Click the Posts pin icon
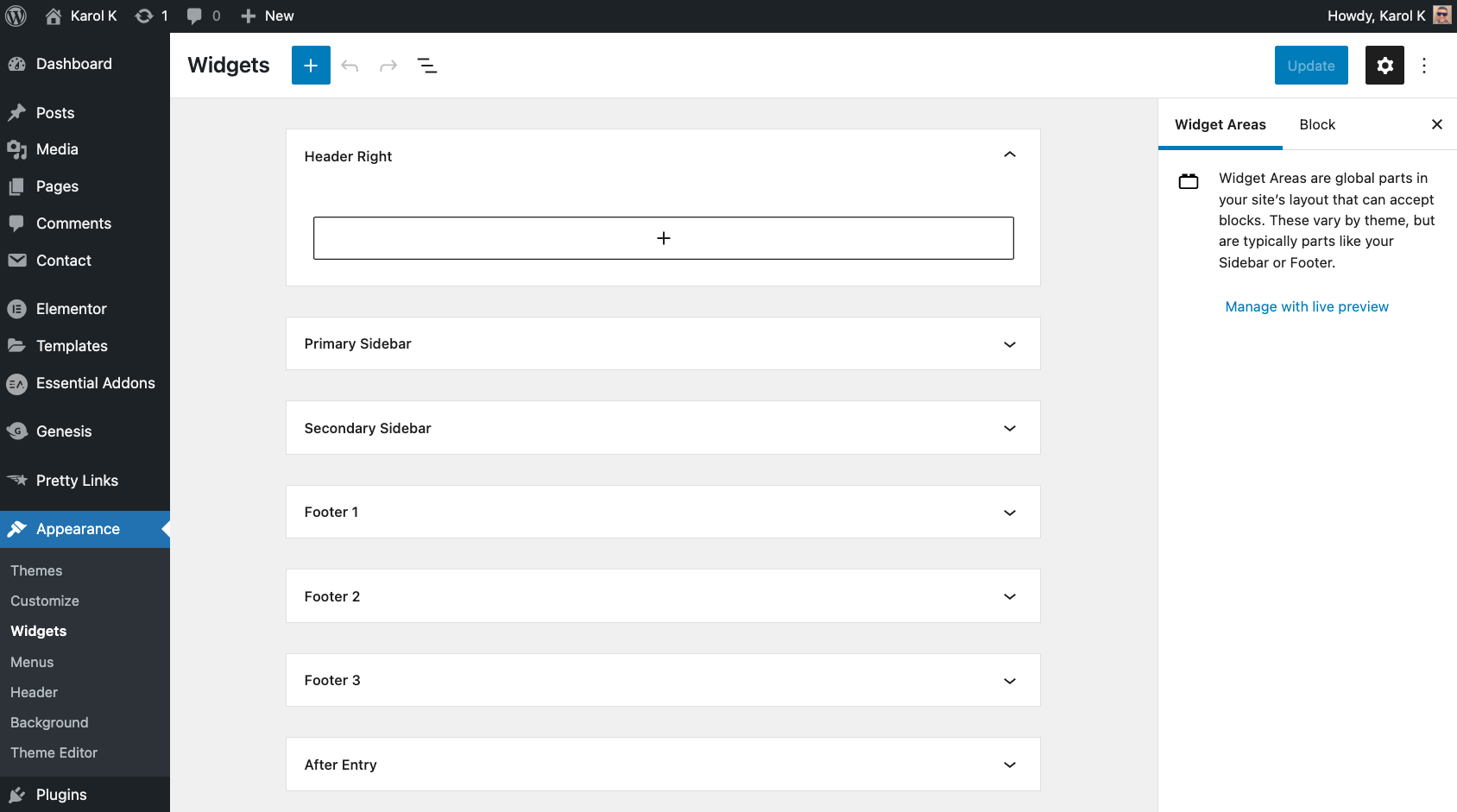 tap(16, 113)
